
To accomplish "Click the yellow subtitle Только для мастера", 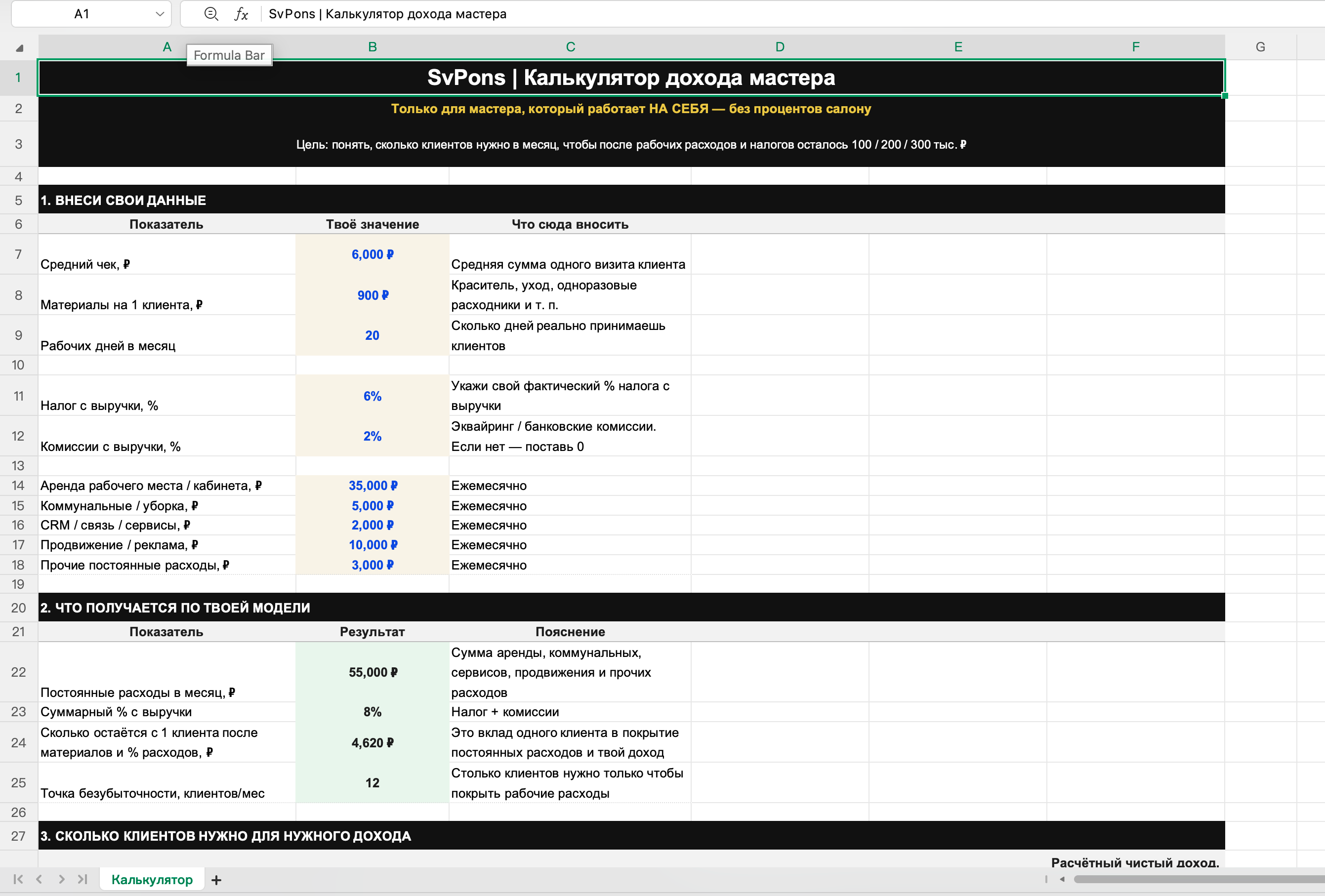I will pyautogui.click(x=631, y=108).
